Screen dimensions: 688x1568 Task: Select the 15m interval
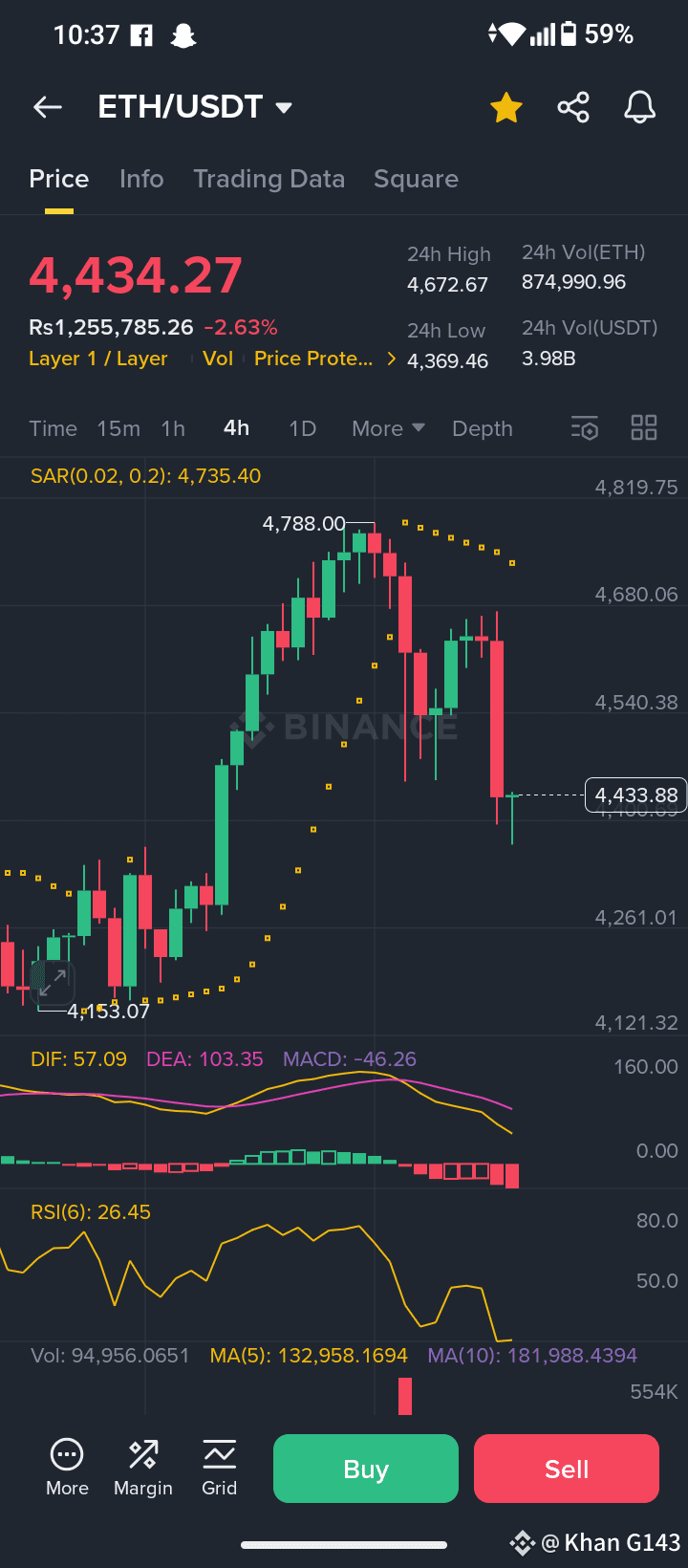[118, 428]
